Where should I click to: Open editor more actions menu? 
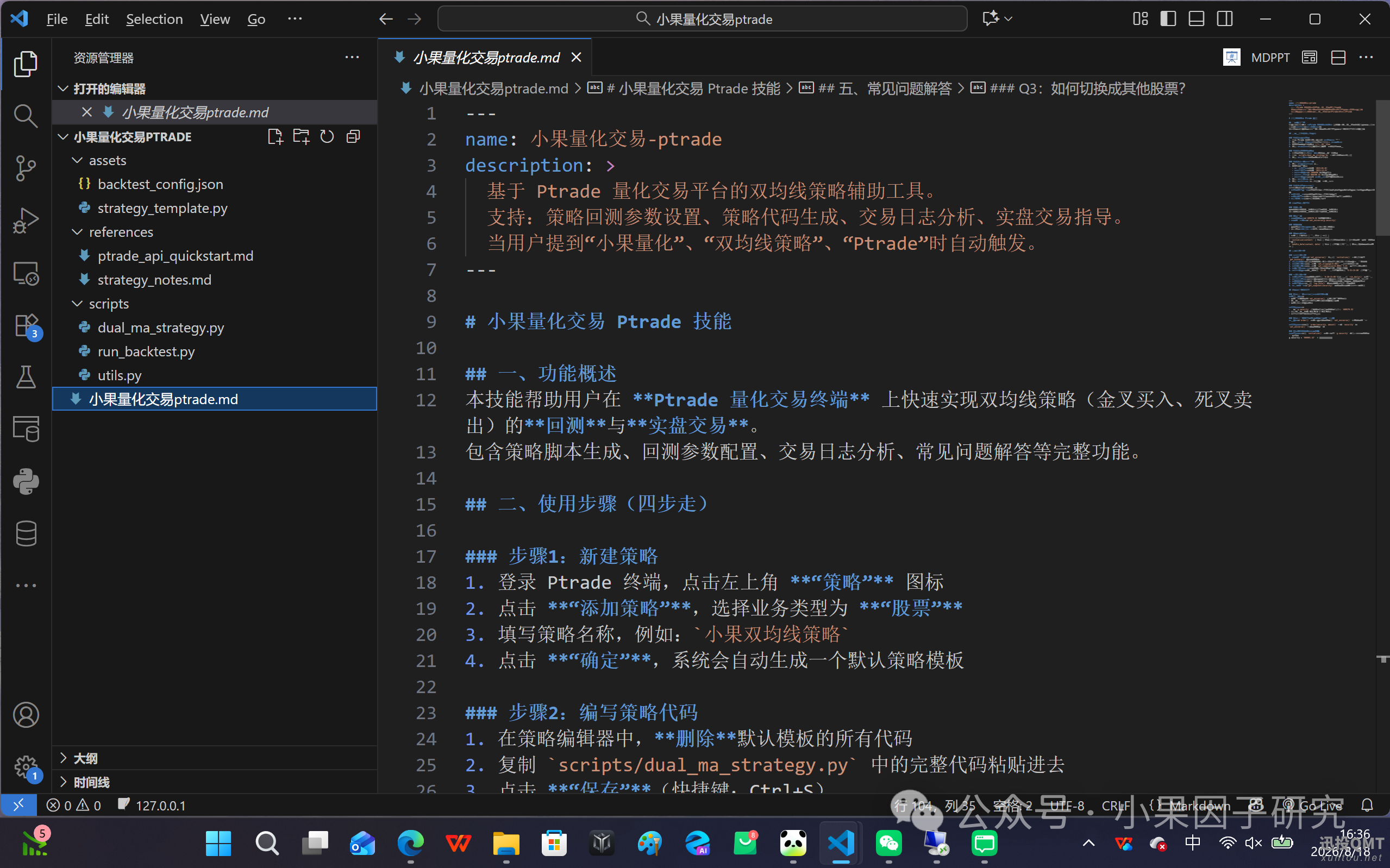tap(1367, 58)
